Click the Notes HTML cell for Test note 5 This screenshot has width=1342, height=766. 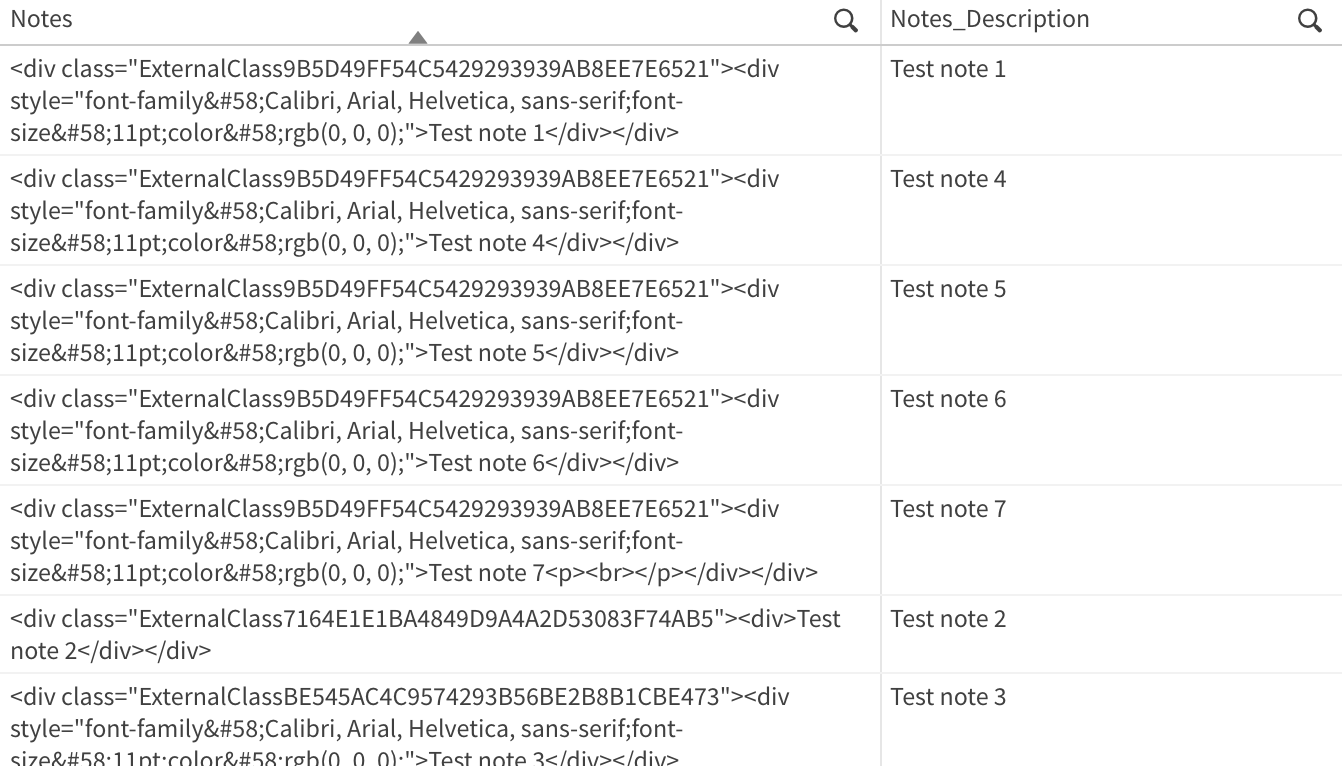click(395, 321)
